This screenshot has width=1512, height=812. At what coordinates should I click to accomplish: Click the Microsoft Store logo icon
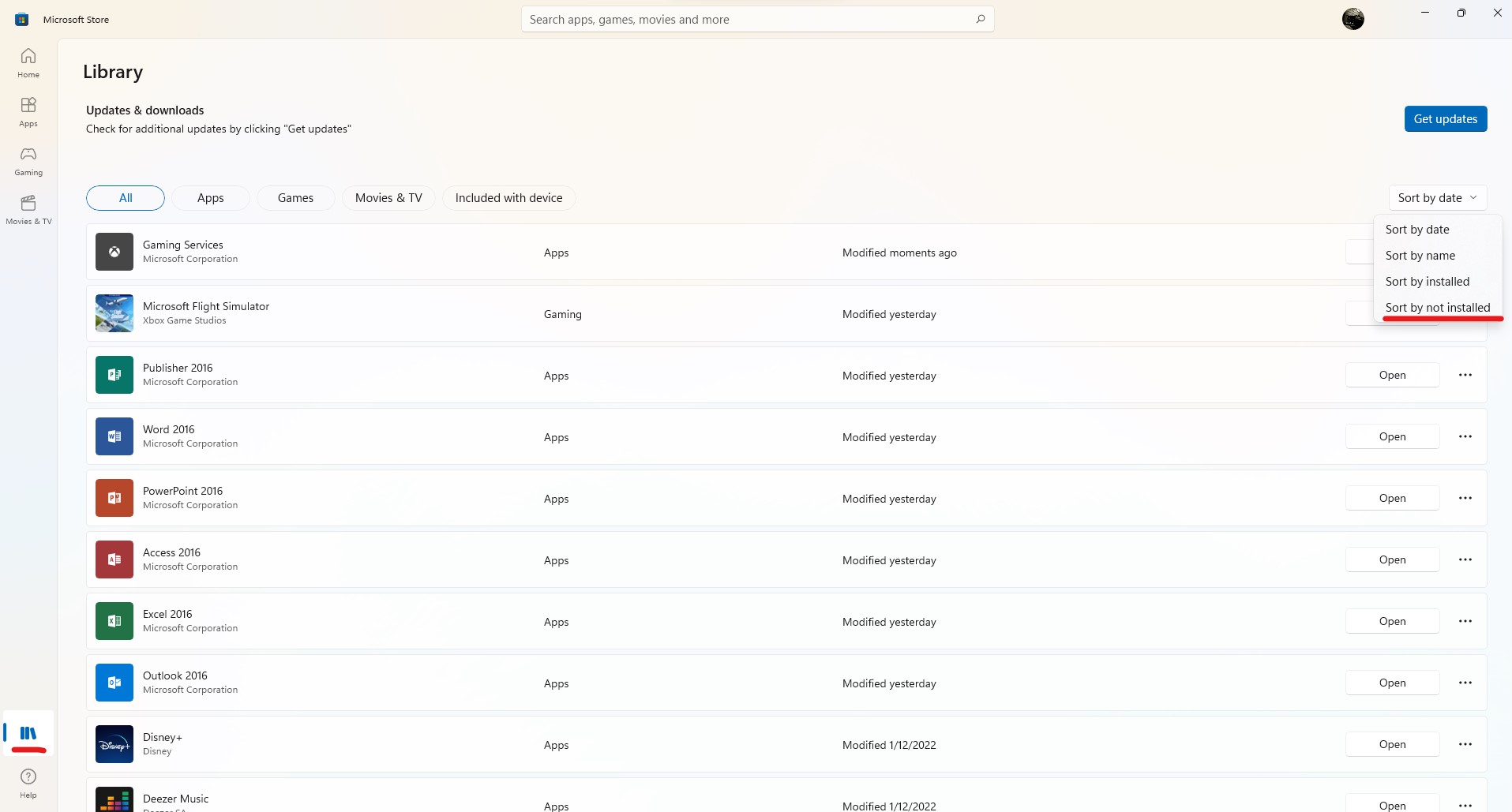(22, 19)
